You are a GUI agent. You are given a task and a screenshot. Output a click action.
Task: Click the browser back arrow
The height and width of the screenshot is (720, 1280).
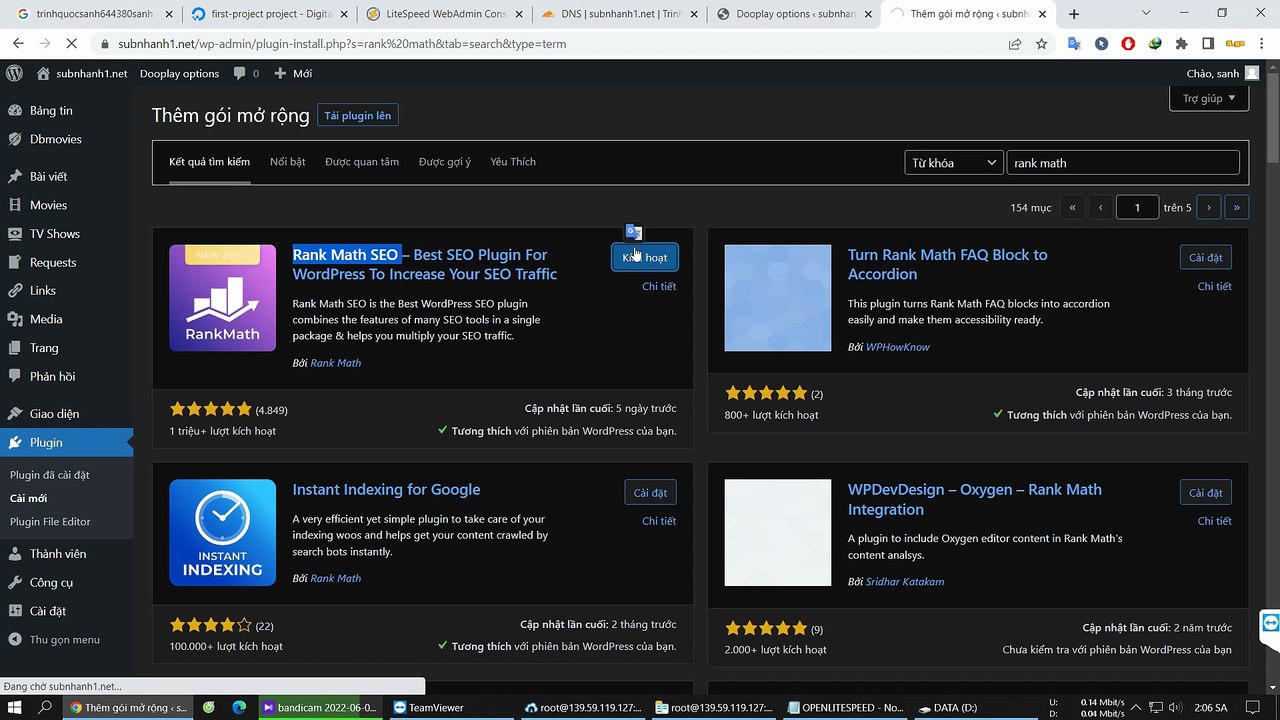[x=18, y=44]
